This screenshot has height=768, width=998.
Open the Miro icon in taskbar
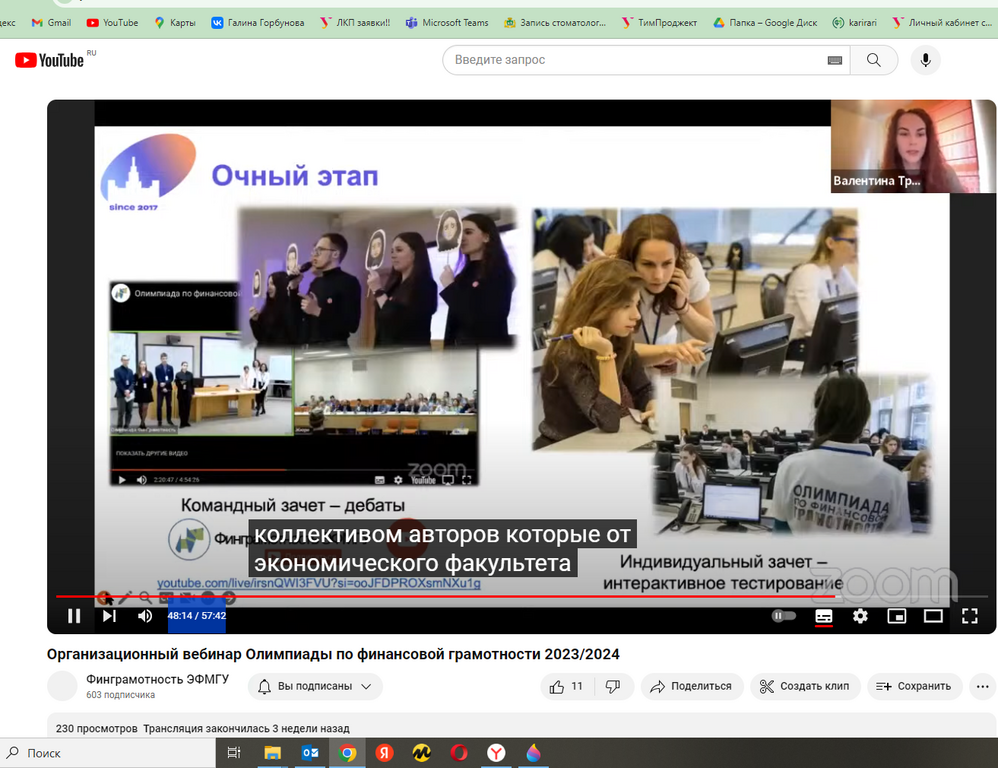click(421, 753)
